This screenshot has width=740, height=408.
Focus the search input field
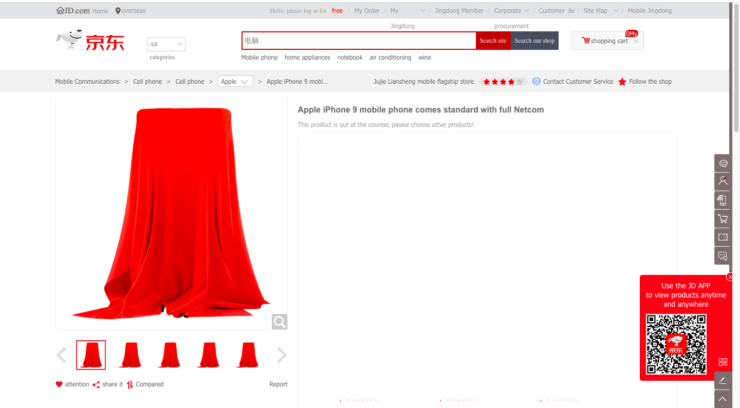359,41
